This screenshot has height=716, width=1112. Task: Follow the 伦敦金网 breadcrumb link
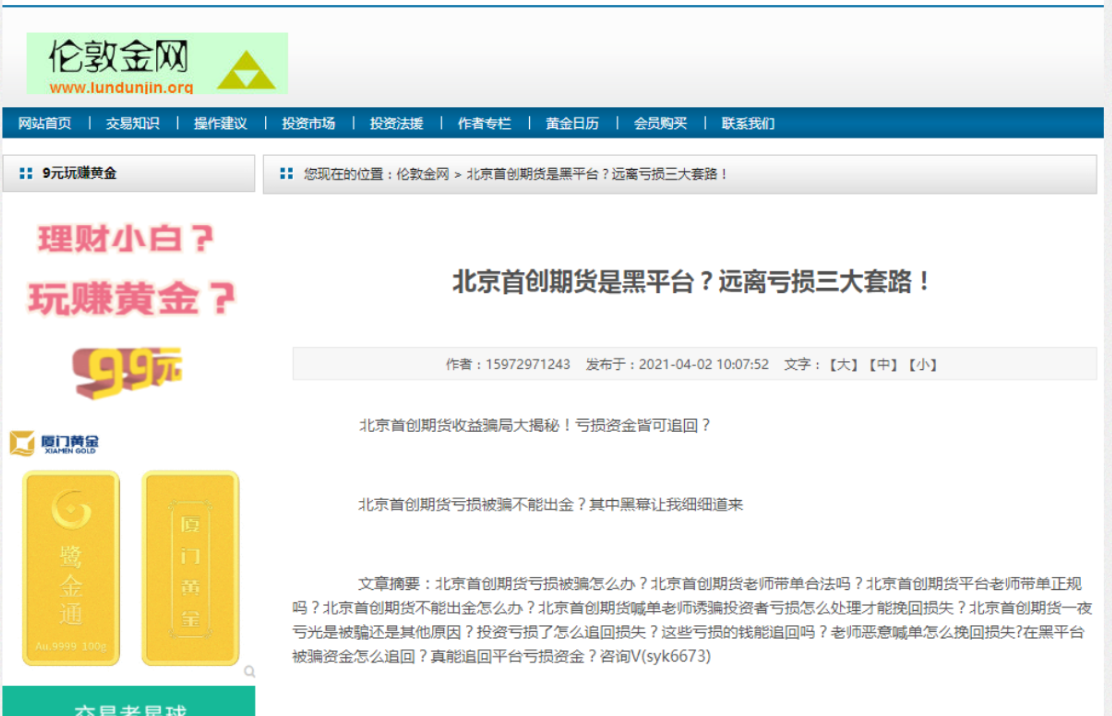tap(423, 174)
